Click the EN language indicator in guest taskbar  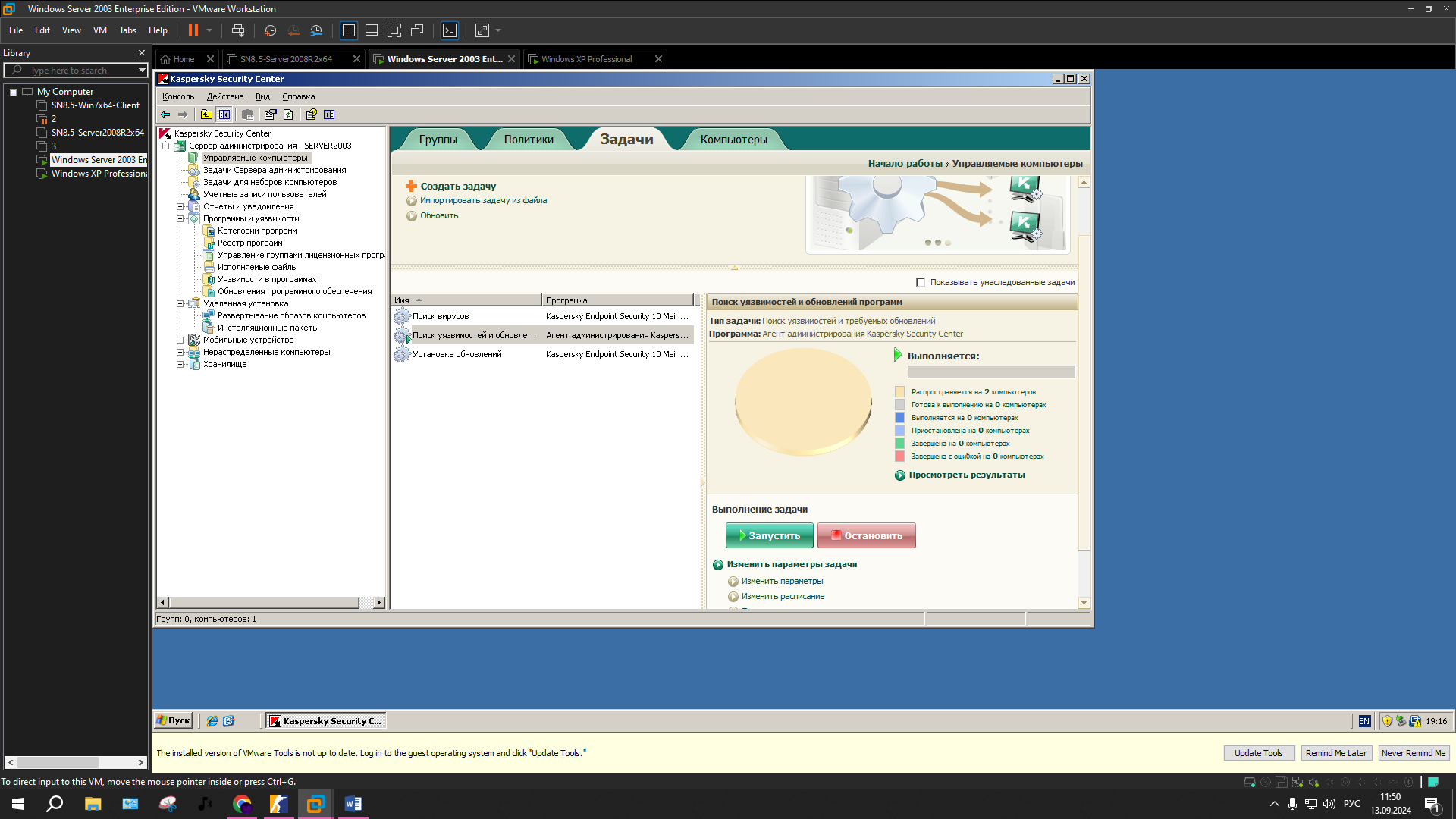tap(1364, 721)
